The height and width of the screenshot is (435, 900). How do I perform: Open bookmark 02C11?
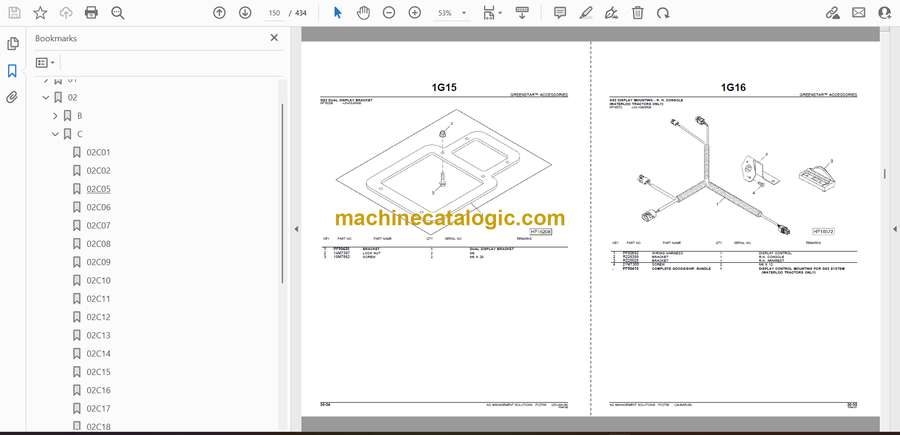coord(99,299)
